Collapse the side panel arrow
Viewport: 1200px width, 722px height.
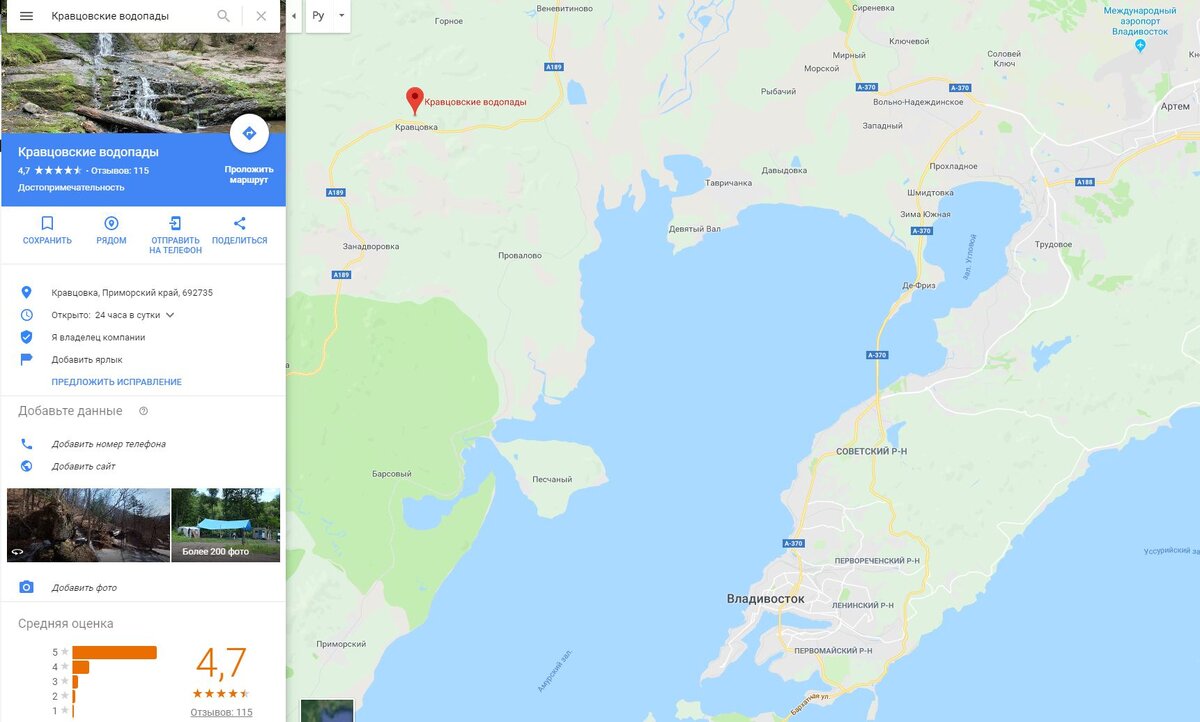tap(293, 16)
